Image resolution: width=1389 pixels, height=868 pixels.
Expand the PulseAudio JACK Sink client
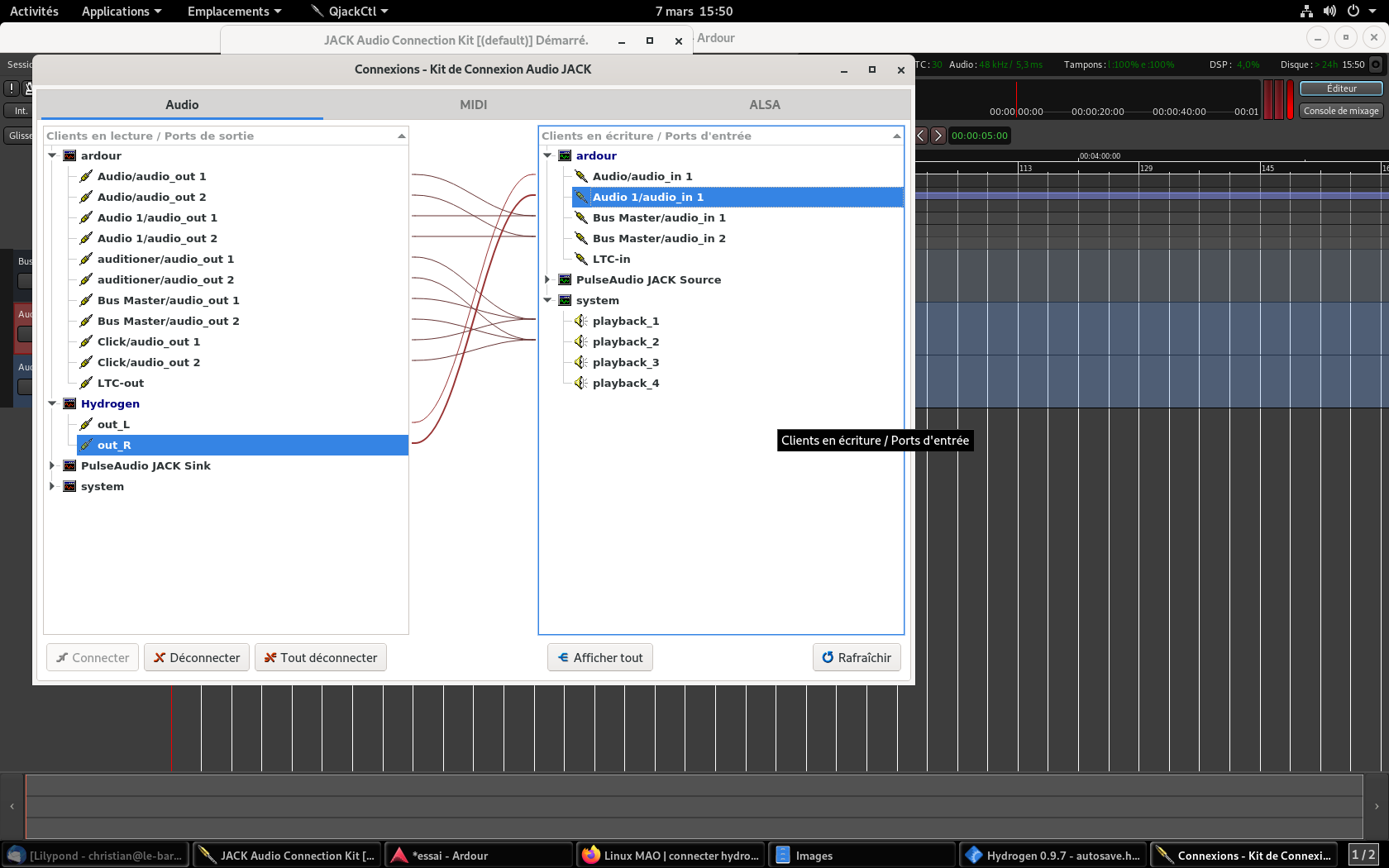coord(52,465)
